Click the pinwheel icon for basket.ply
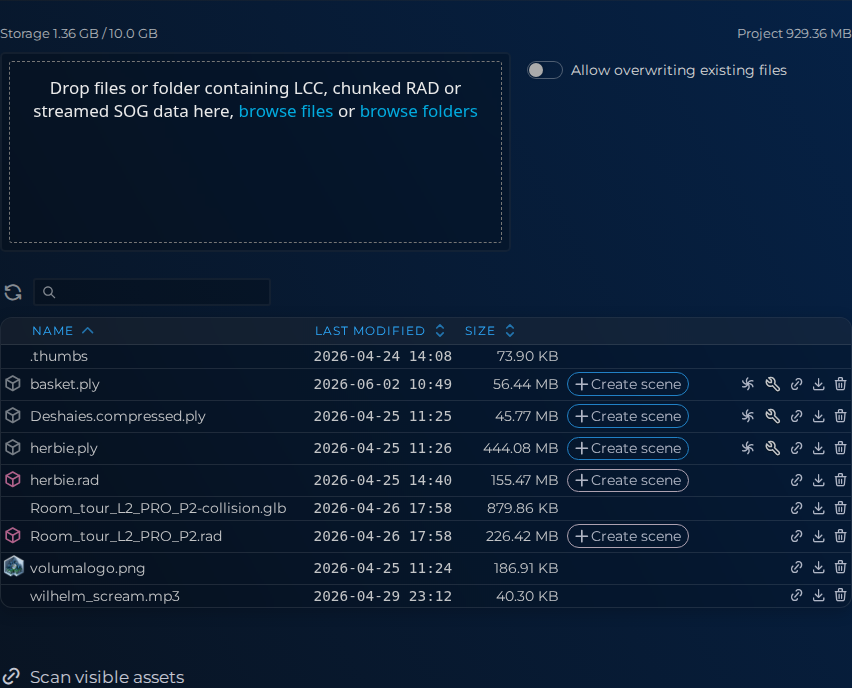Image resolution: width=852 pixels, height=688 pixels. pos(748,384)
